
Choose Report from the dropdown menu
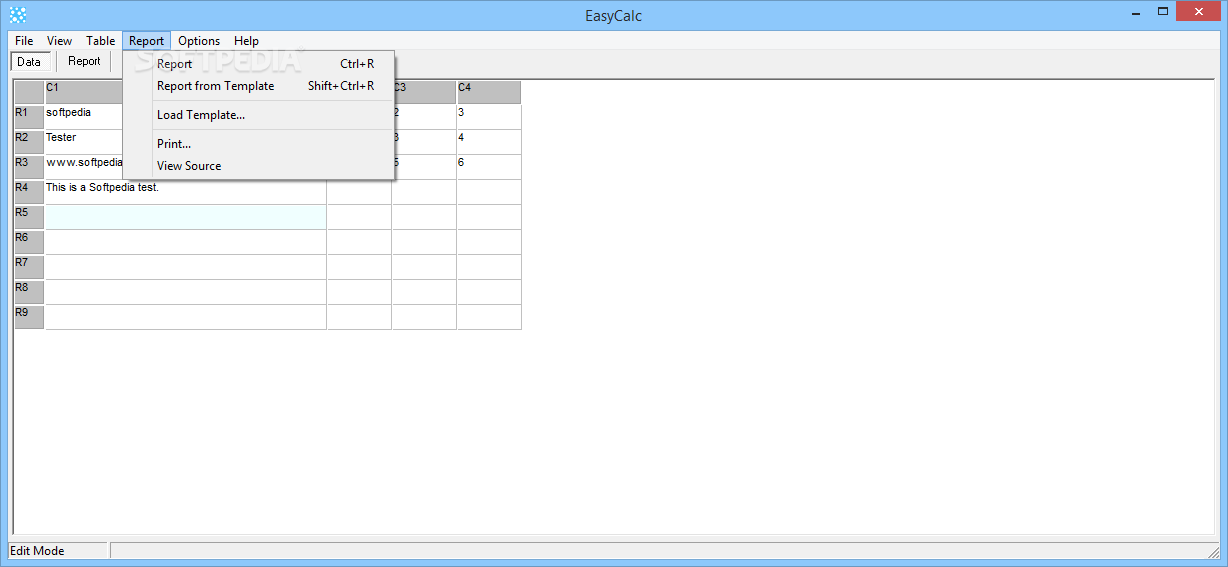point(259,64)
